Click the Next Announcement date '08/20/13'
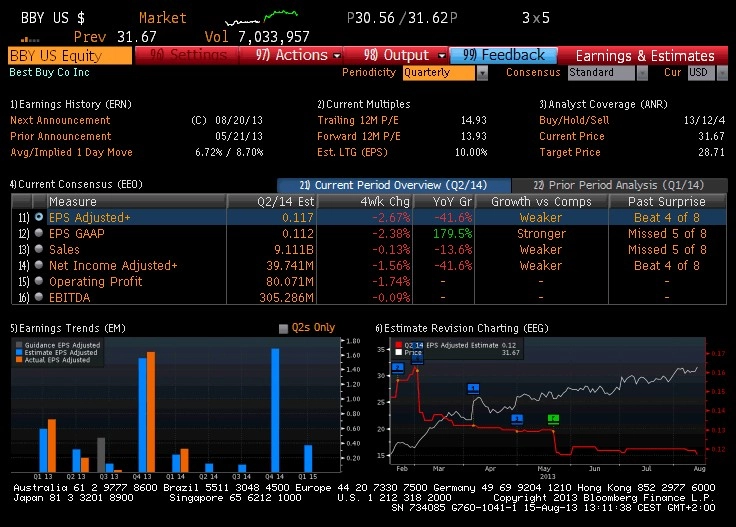This screenshot has height=527, width=736. pos(238,120)
